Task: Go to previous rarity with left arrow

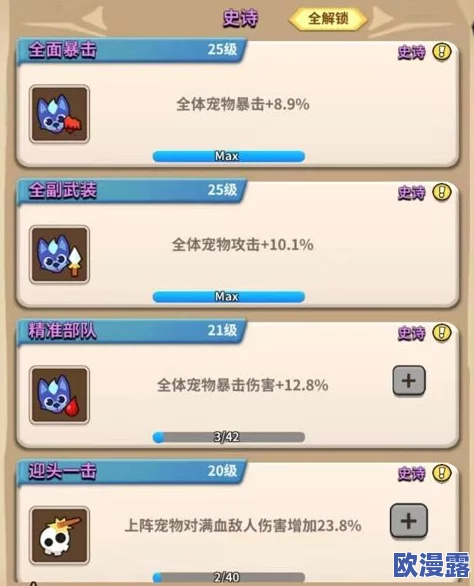Action: click(95, 18)
